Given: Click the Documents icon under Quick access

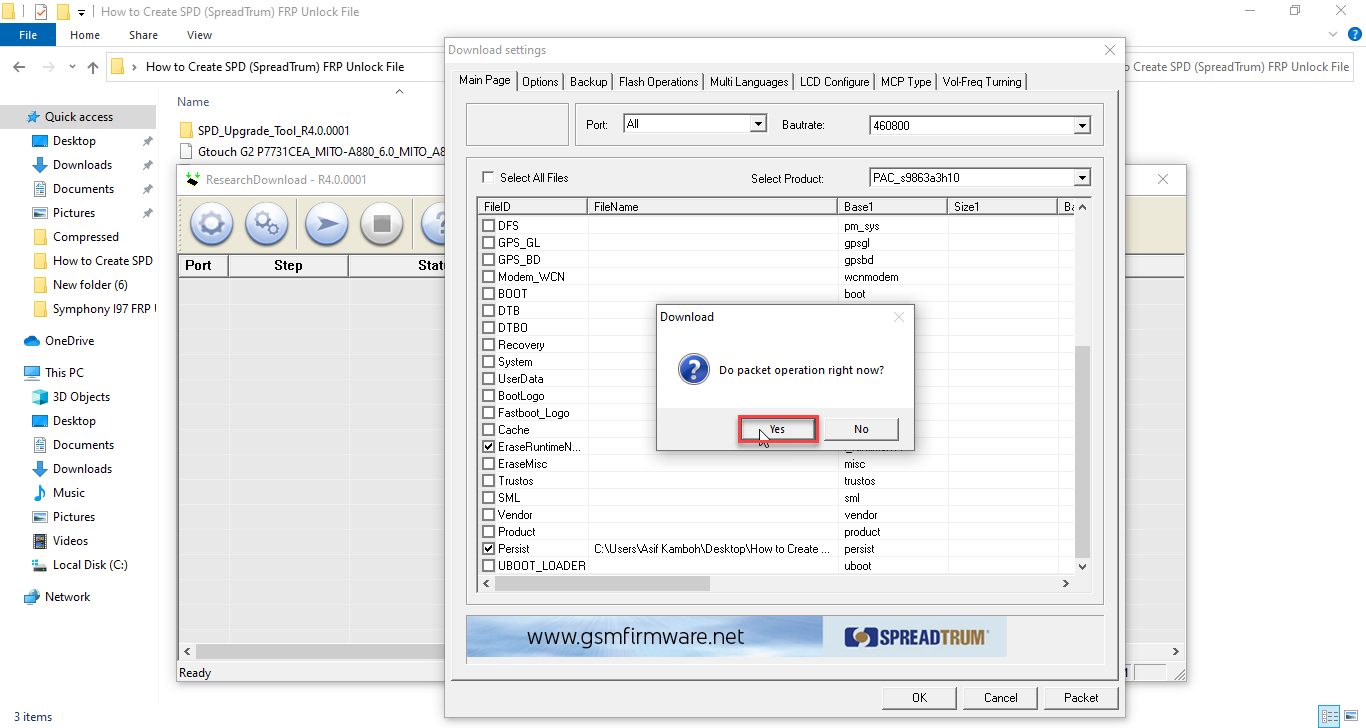Looking at the screenshot, I should [40, 189].
